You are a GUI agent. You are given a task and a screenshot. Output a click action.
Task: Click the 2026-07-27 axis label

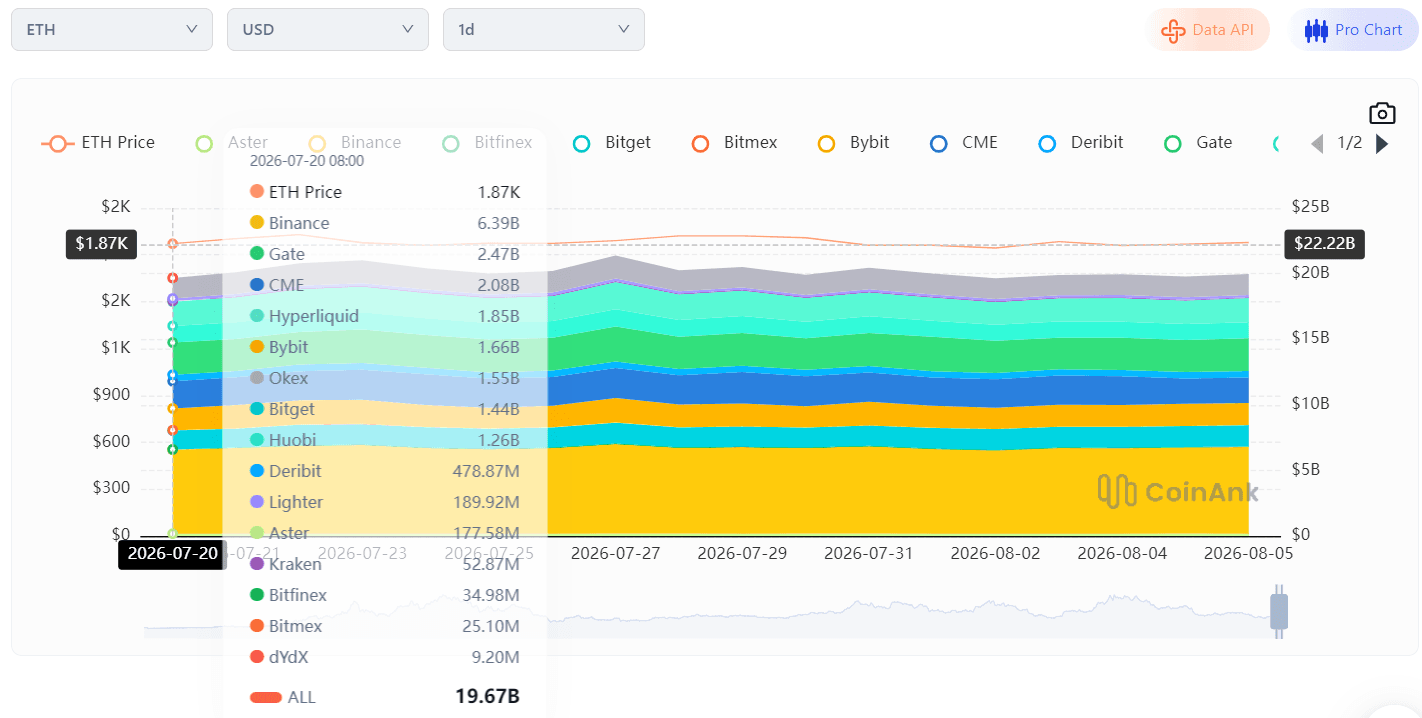615,553
